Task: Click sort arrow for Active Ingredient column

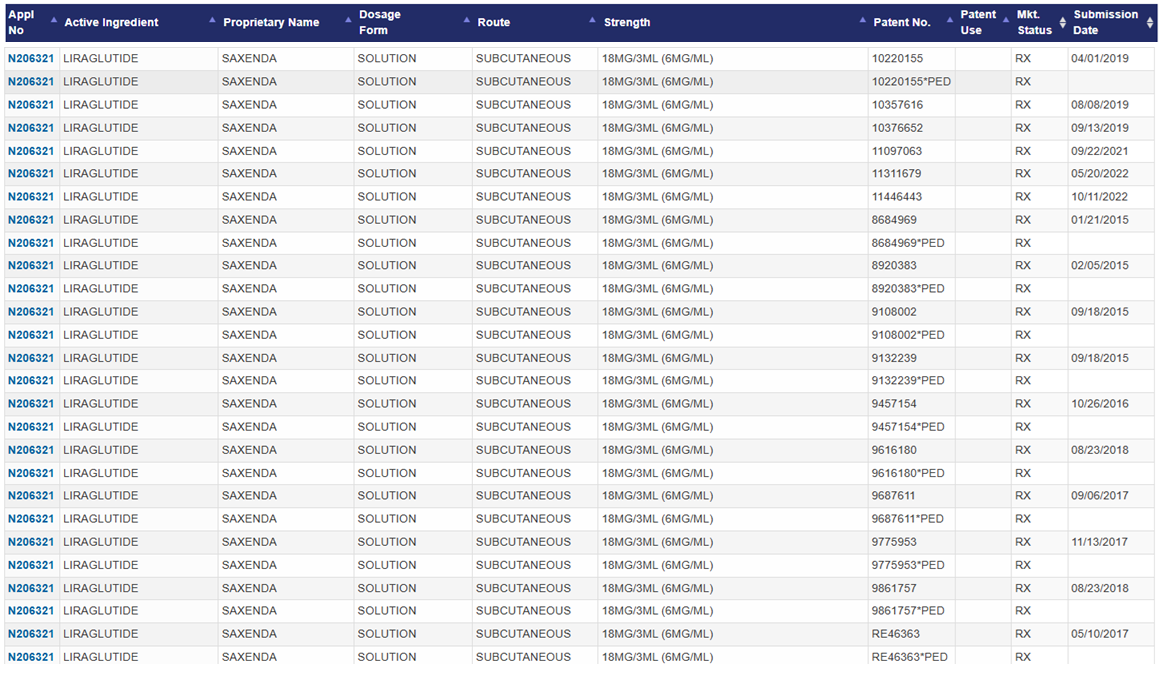Action: (212, 20)
